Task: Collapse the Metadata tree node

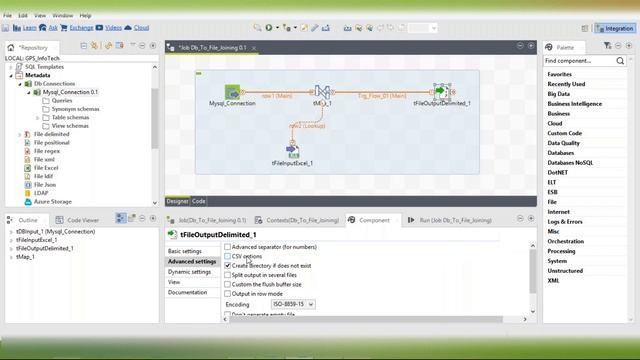Action: (x=11, y=76)
